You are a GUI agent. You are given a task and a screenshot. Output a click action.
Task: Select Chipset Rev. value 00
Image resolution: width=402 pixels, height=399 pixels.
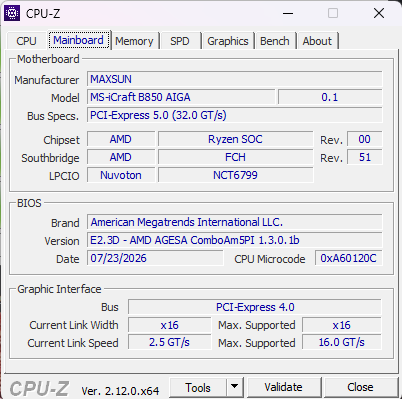point(365,139)
